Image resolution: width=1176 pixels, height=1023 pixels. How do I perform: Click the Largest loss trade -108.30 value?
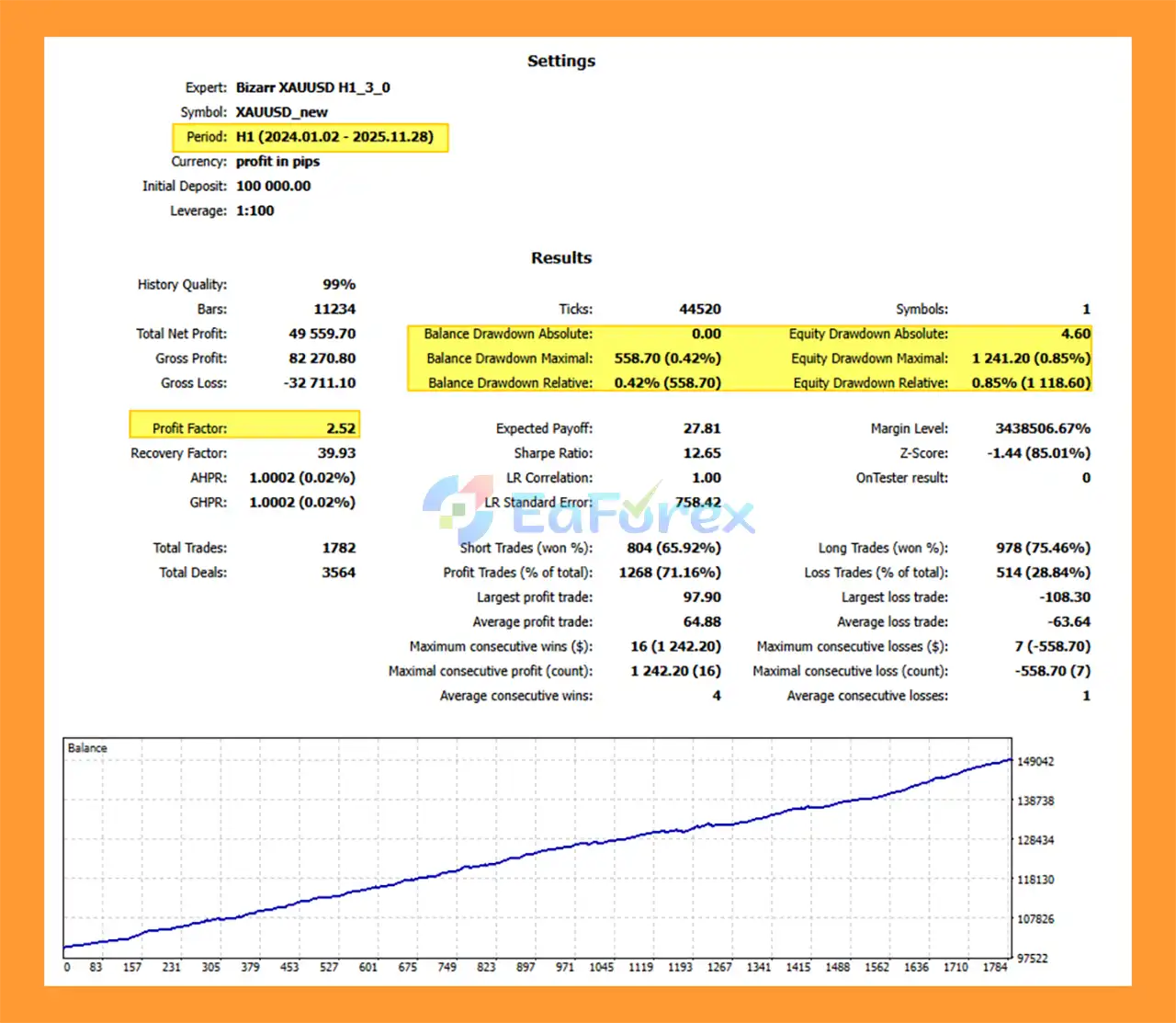coord(1065,597)
